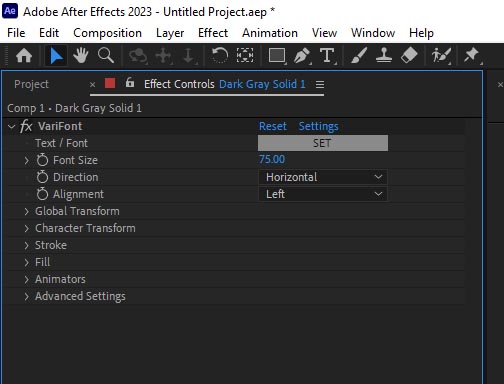Click the Settings link for VariFont
The width and height of the screenshot is (504, 384).
(x=318, y=126)
